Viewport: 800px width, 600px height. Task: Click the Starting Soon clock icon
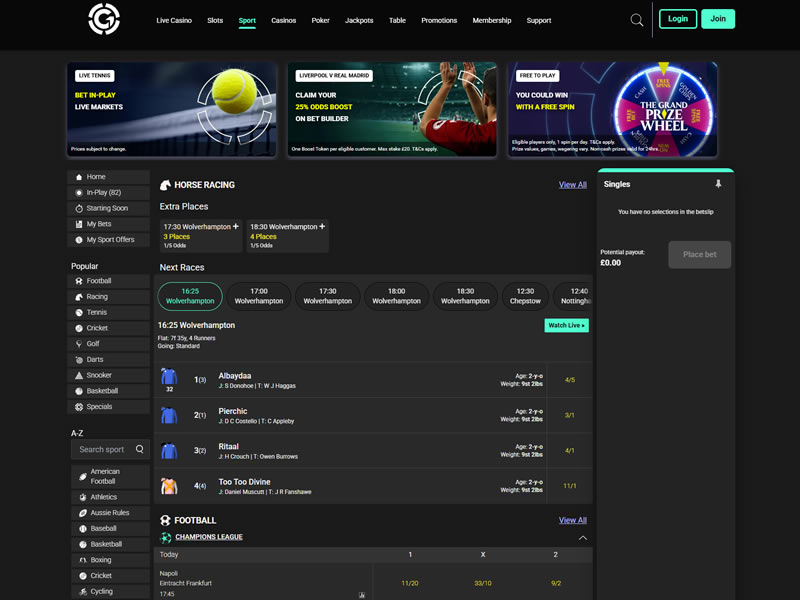coord(78,208)
